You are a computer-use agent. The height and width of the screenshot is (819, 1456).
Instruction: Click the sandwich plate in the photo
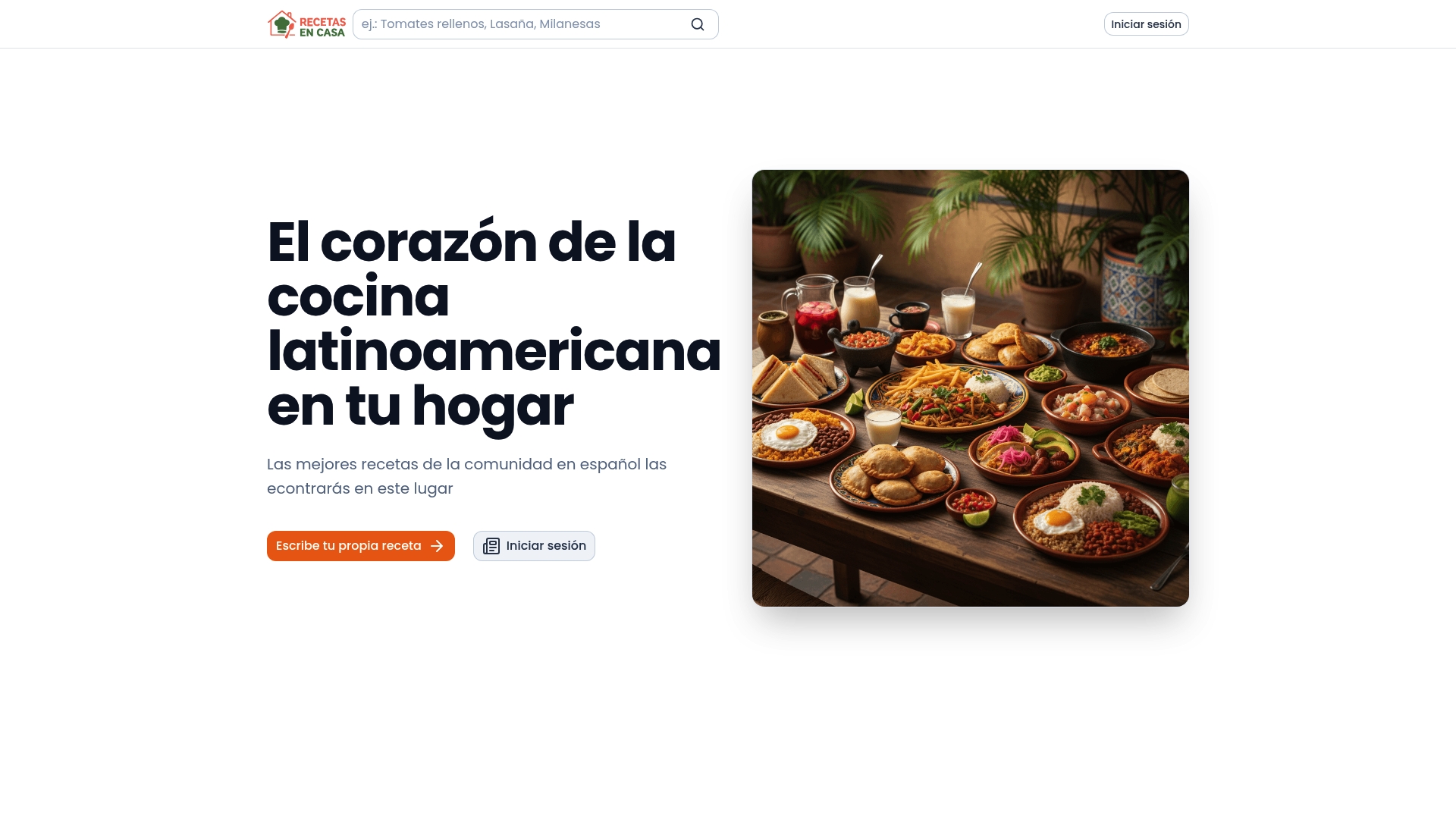pos(796,379)
